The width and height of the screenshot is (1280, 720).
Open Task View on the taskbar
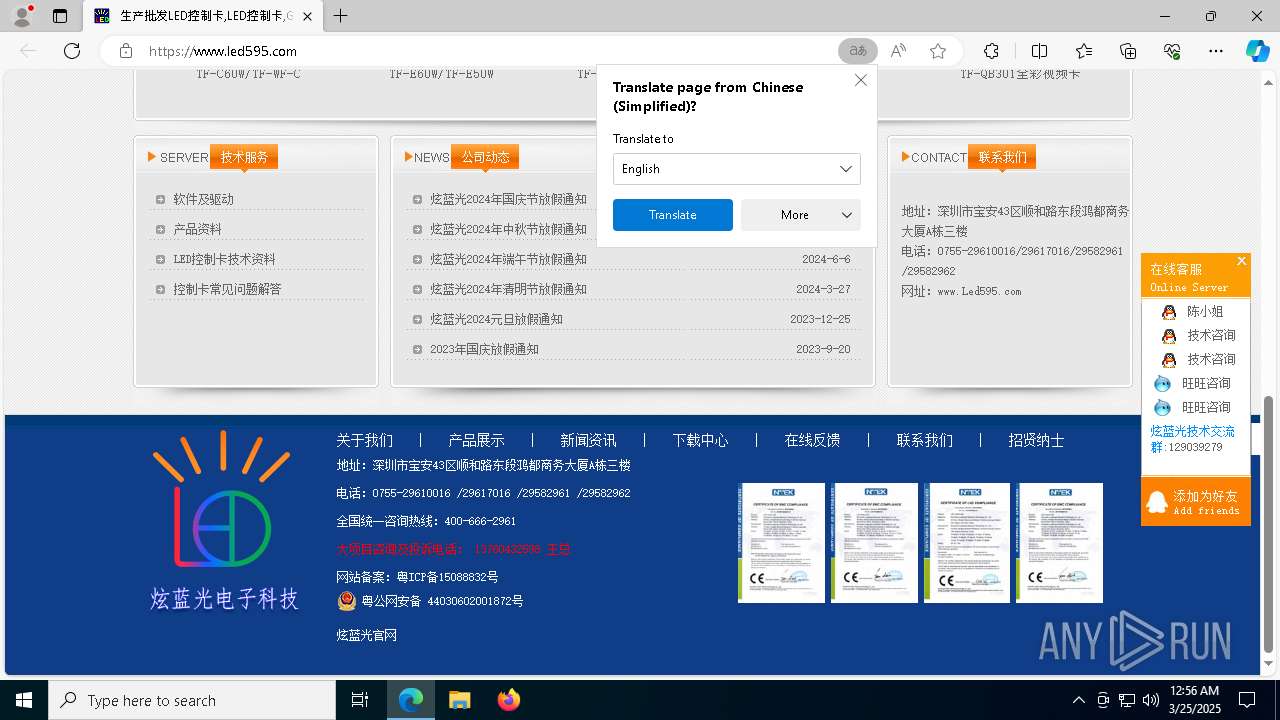click(x=360, y=700)
